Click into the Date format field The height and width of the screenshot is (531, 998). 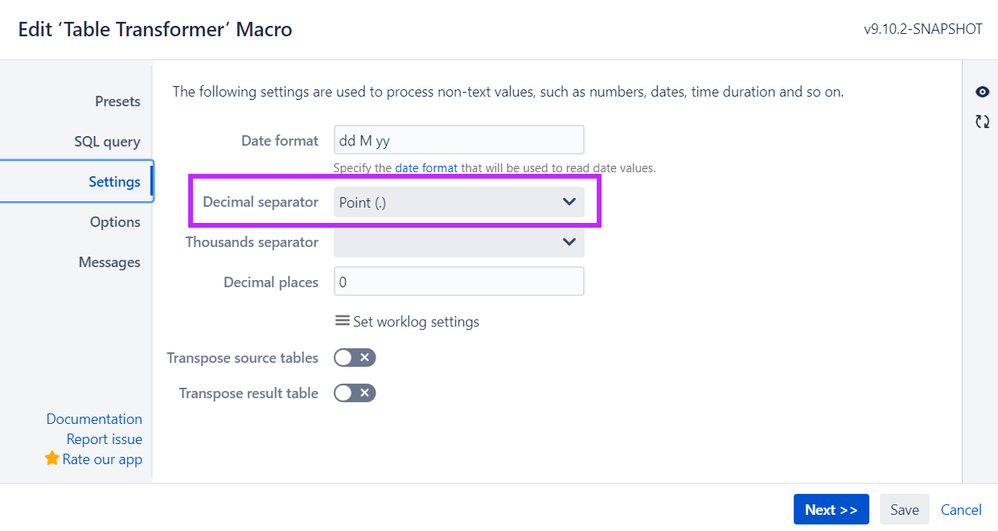tap(458, 141)
